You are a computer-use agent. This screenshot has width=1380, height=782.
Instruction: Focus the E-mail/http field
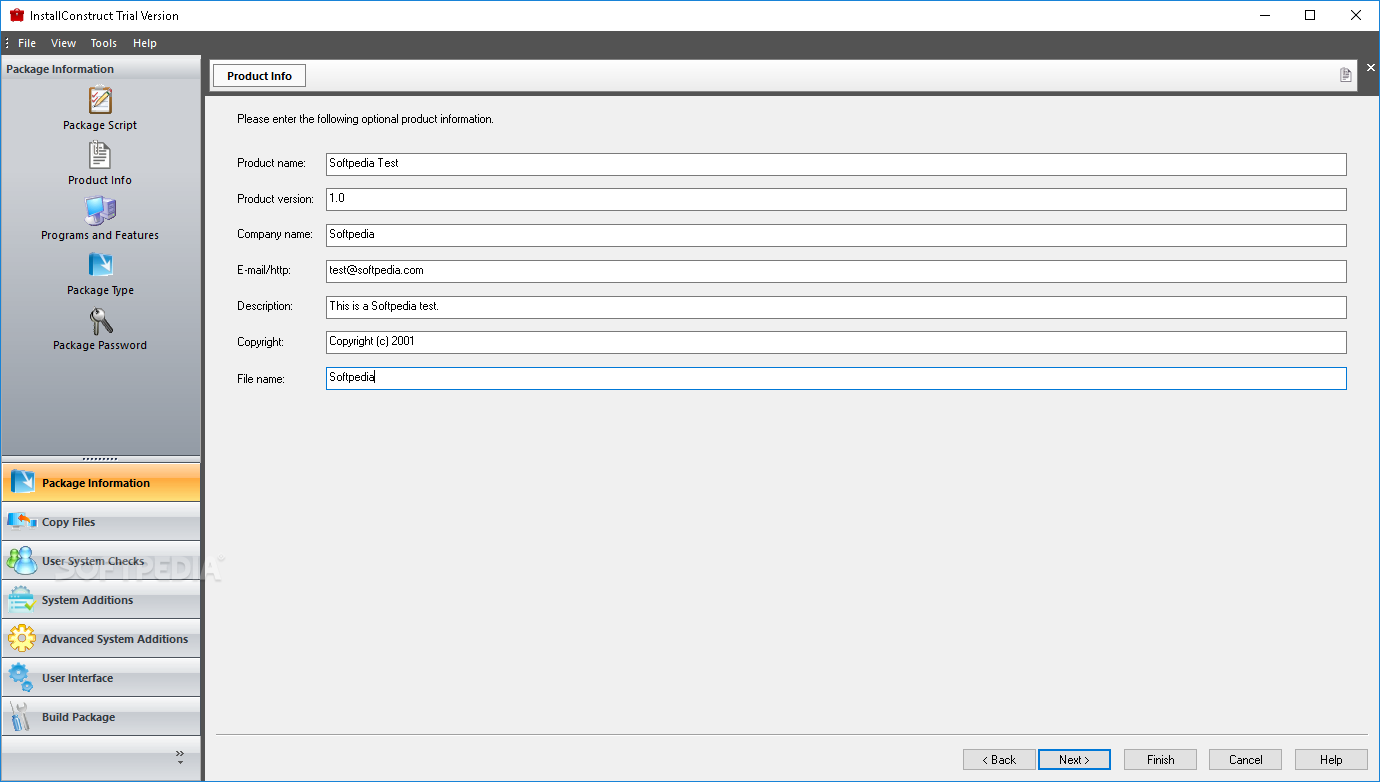point(836,271)
